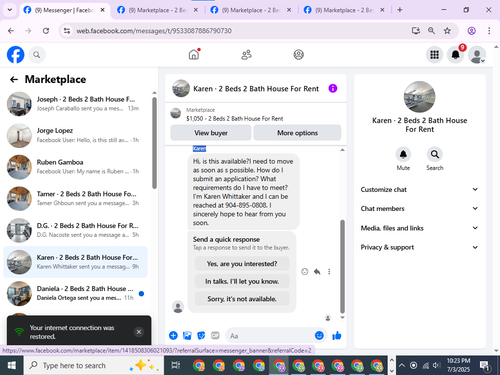The height and width of the screenshot is (375, 500).
Task: Click Karen's large profile thumbnail in side panel
Action: pyautogui.click(x=419, y=97)
